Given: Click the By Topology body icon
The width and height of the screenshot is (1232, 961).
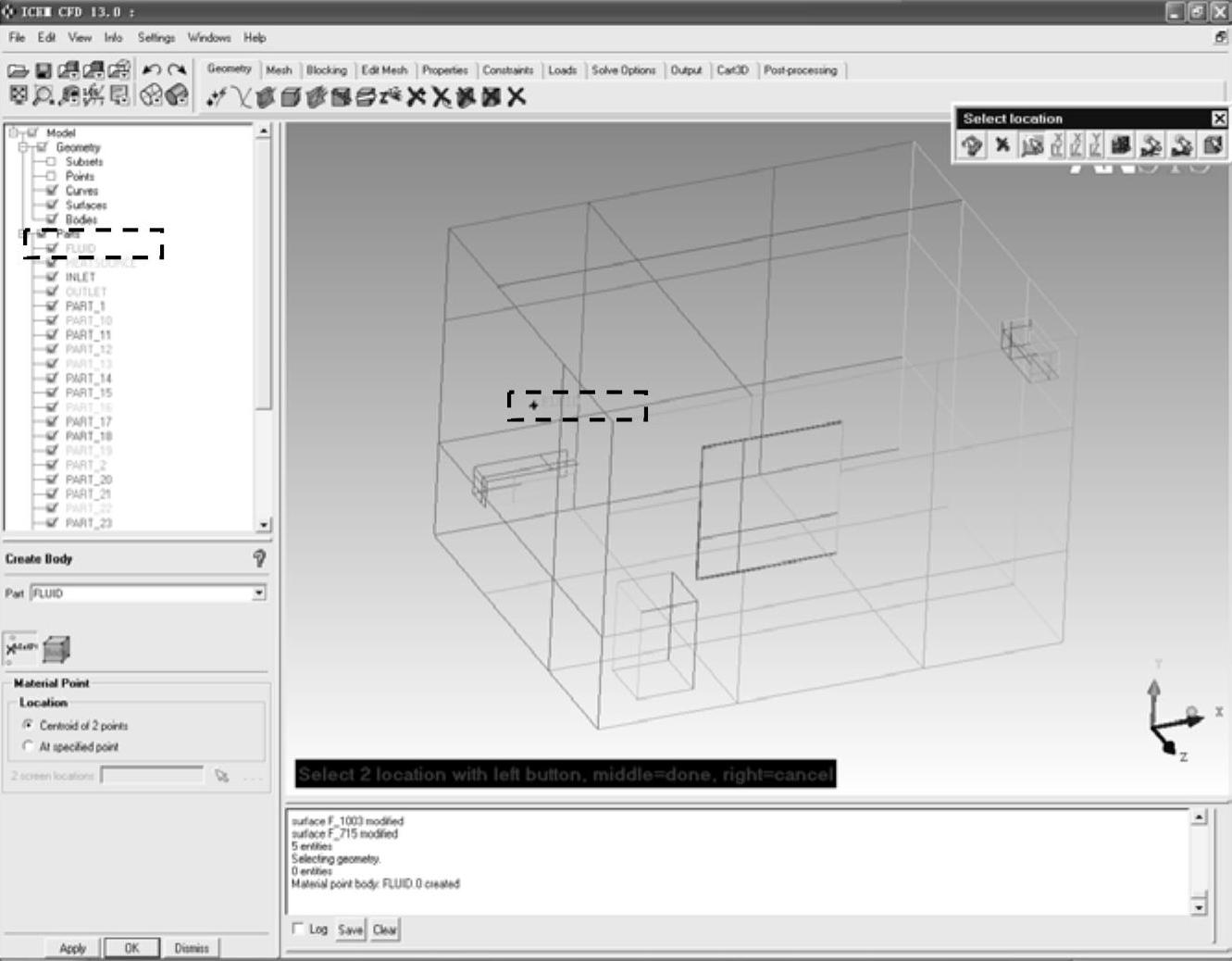Looking at the screenshot, I should click(x=56, y=649).
